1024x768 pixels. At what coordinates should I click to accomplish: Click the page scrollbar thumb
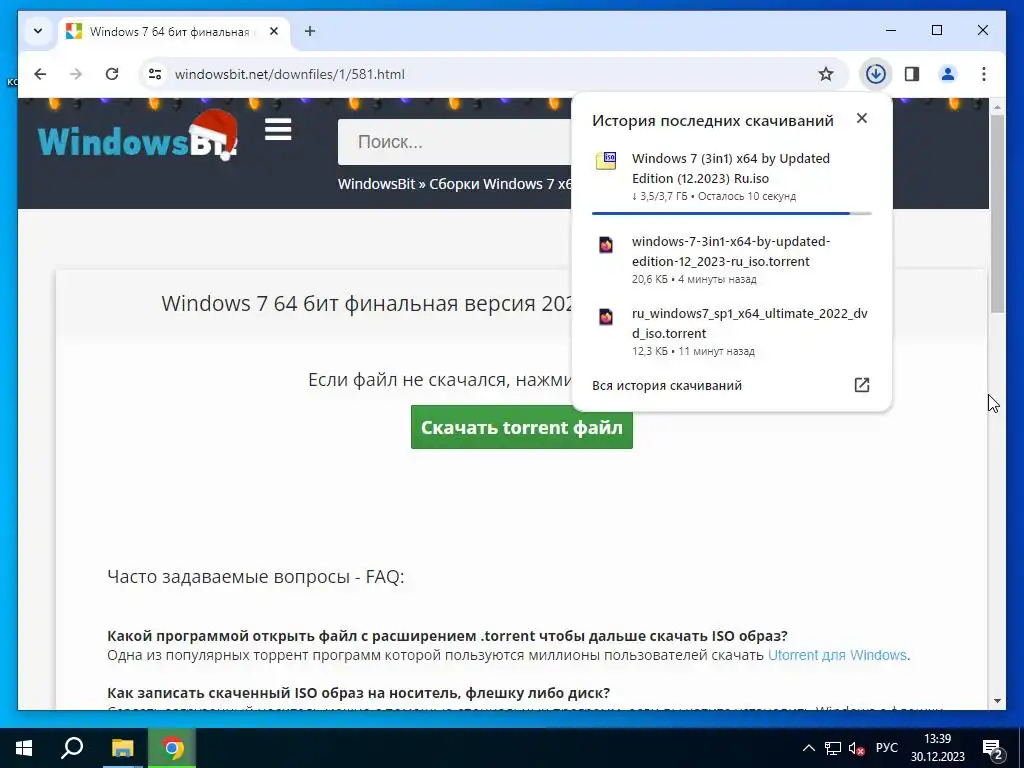click(997, 214)
